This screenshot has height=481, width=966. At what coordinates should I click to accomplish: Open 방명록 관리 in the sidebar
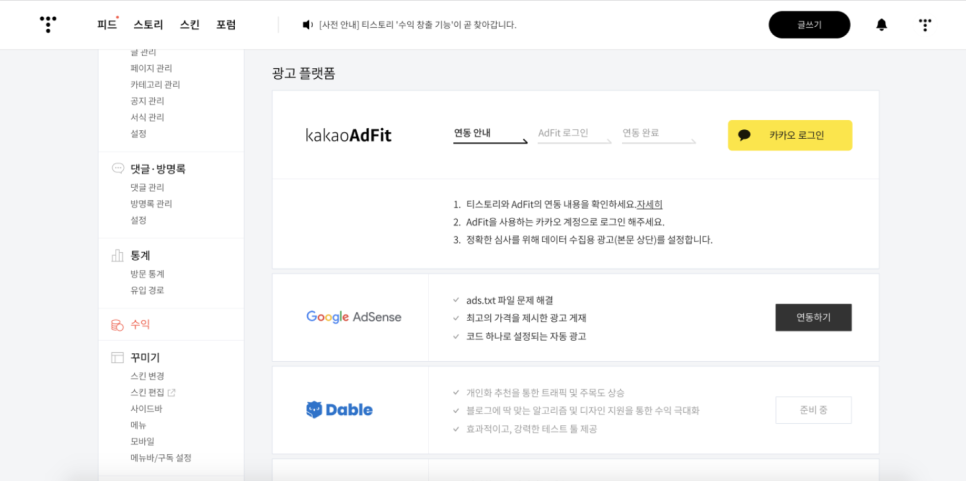(151, 204)
